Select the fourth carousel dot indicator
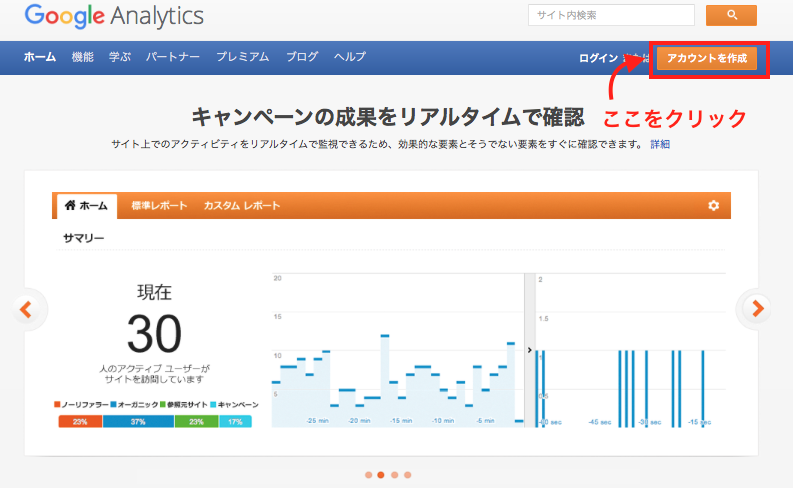 (x=408, y=475)
